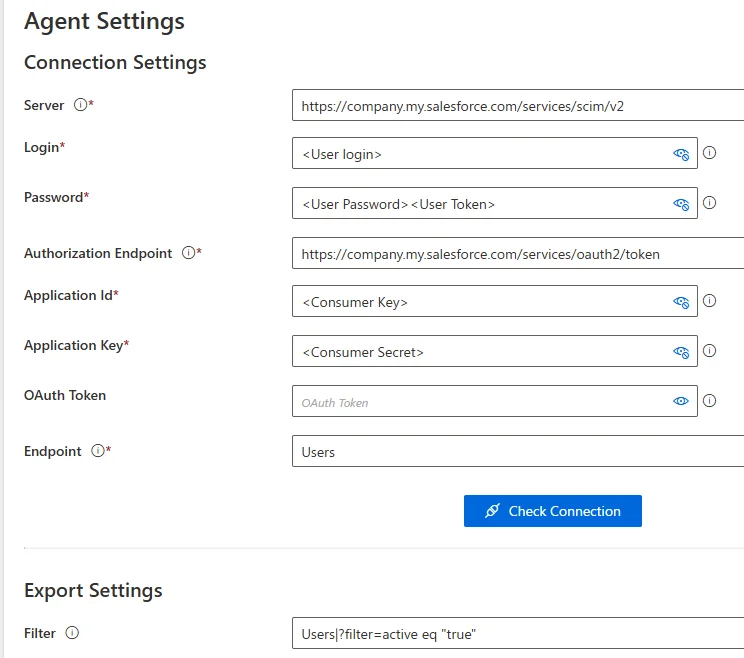
Task: Focus the Server URL input field
Action: coord(518,105)
